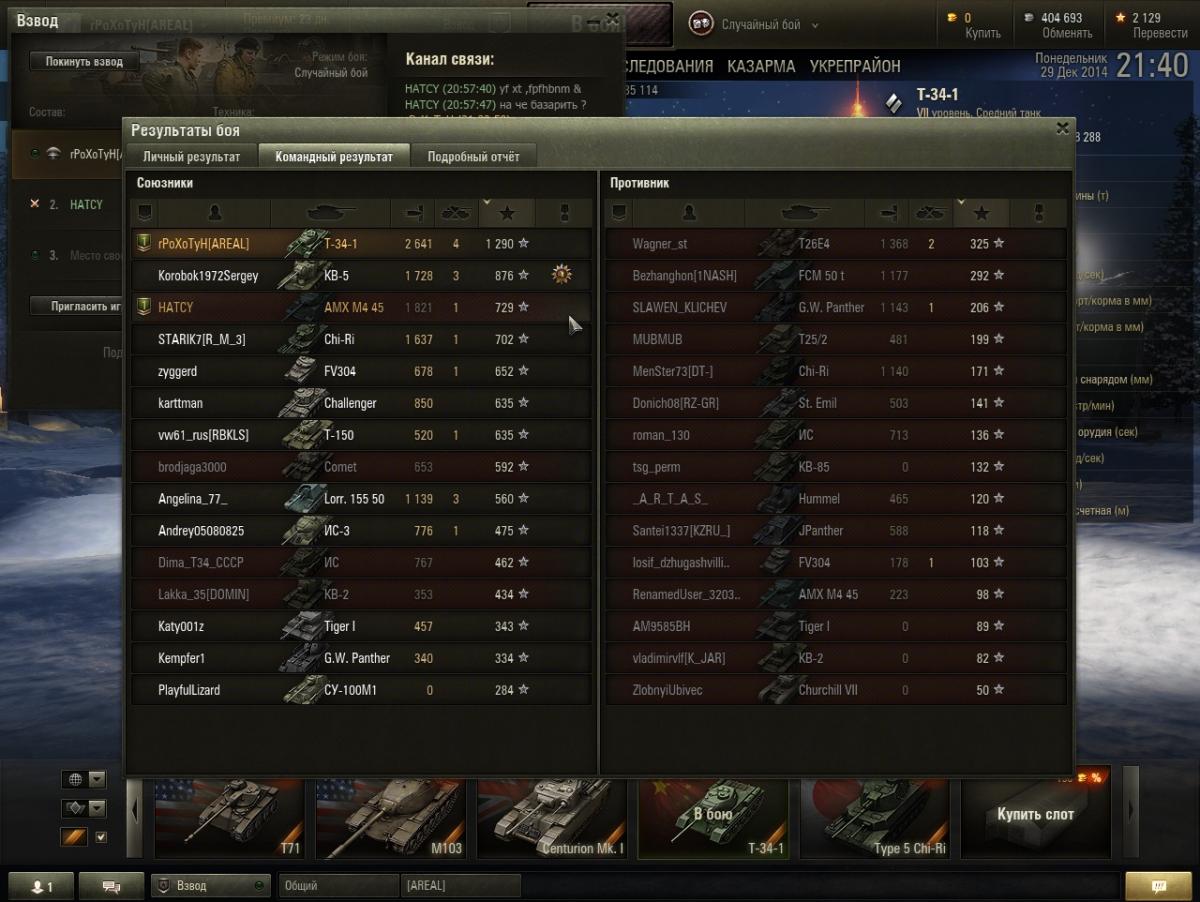Sort allies by medals column icon
Screen dimensions: 1200x902
click(563, 212)
